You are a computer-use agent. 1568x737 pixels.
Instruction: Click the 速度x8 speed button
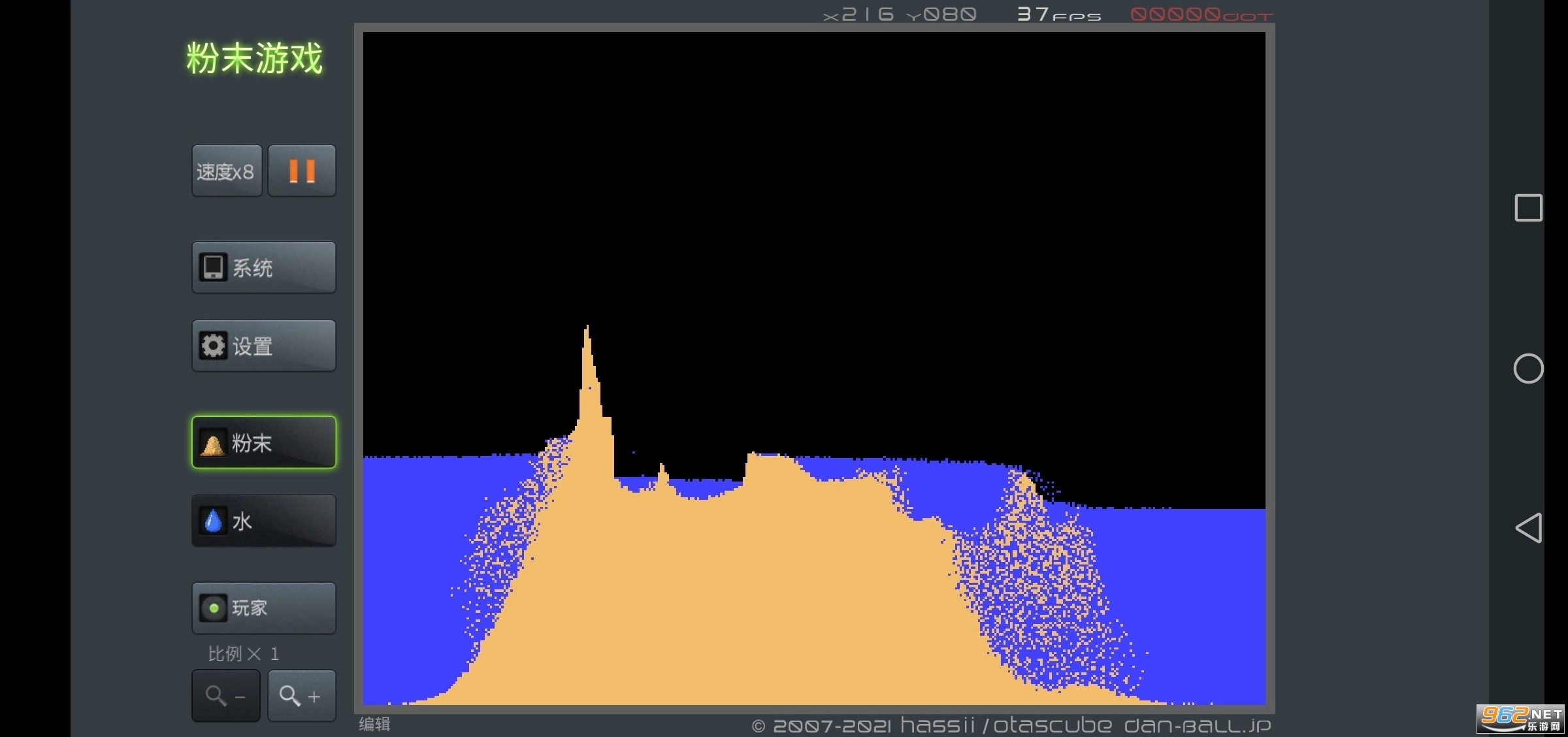226,171
